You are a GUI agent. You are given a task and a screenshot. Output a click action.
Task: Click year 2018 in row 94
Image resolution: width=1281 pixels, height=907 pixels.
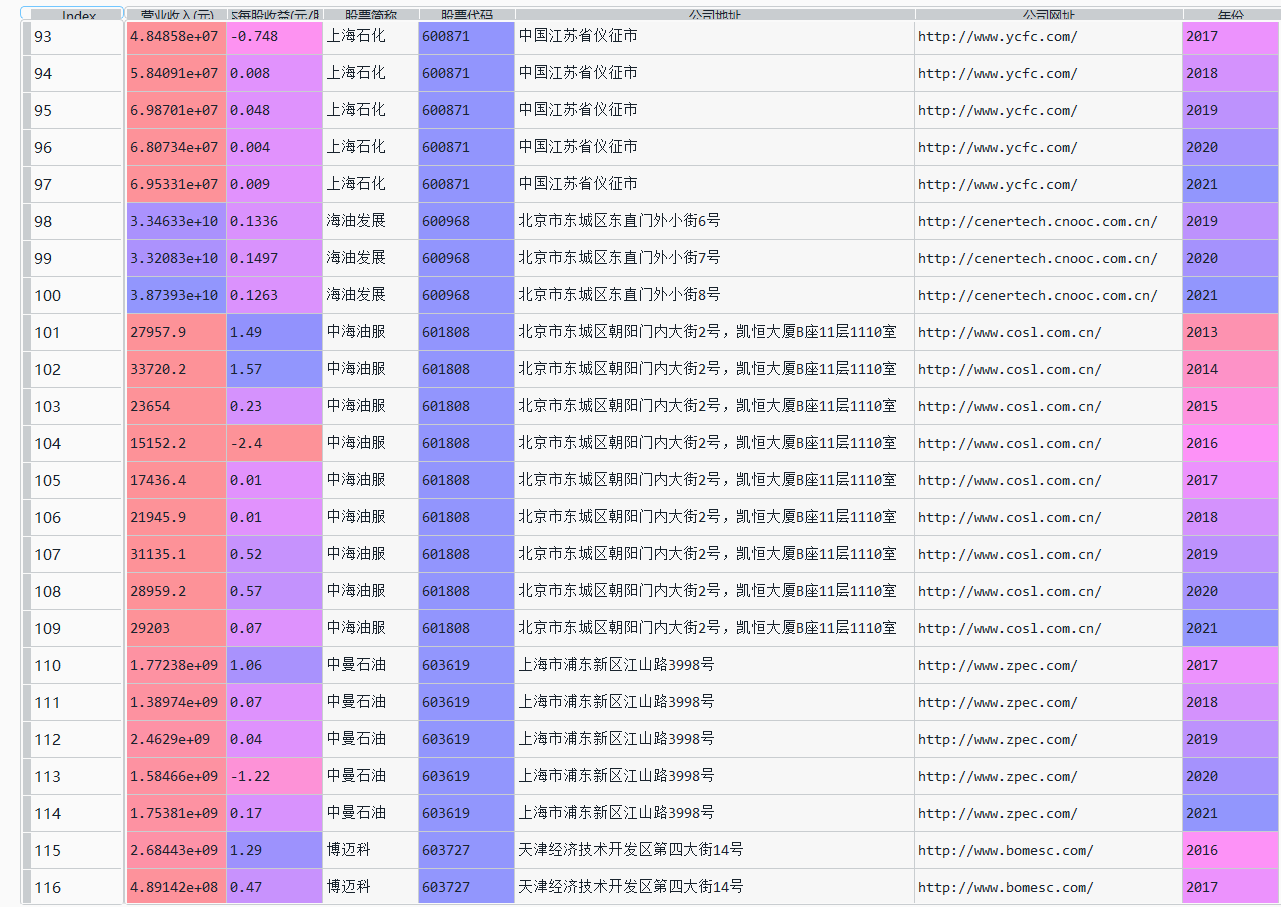[x=1230, y=73]
